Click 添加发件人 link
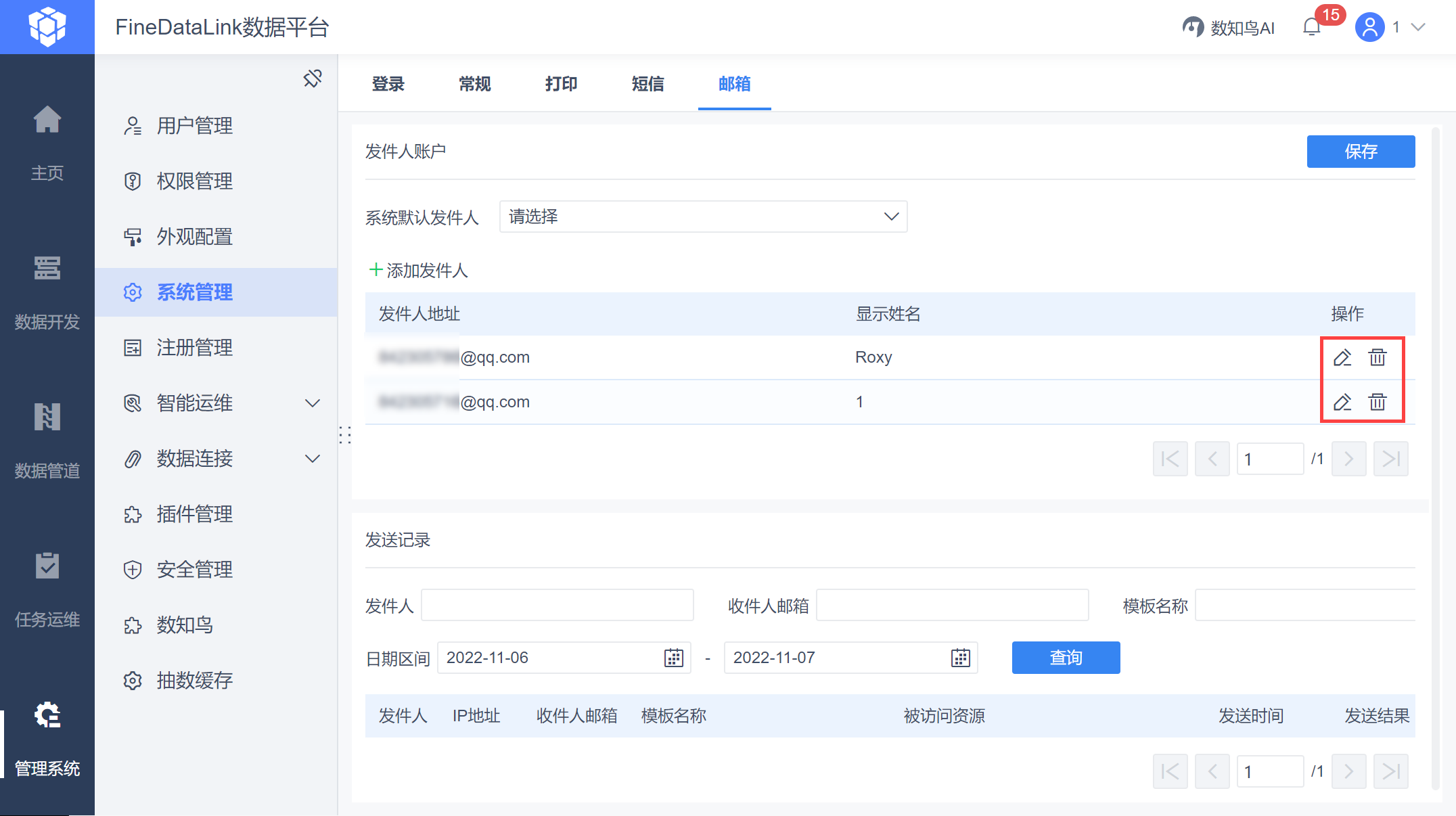1456x816 pixels. 419,271
